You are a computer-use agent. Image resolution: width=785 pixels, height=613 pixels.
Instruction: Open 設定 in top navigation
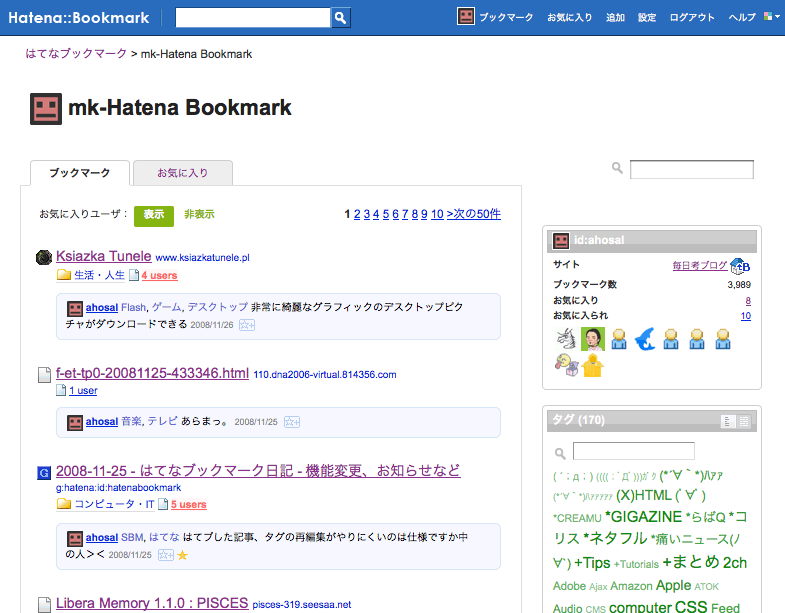[647, 17]
